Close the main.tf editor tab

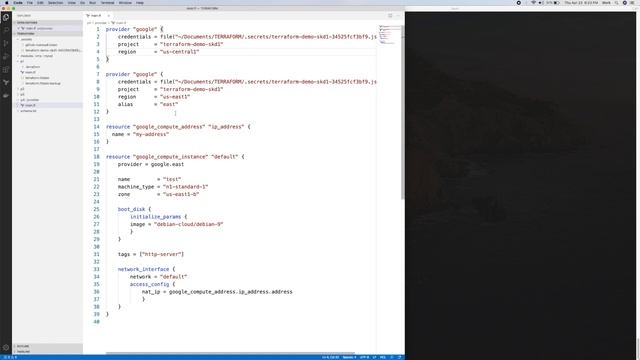pyautogui.click(x=109, y=16)
